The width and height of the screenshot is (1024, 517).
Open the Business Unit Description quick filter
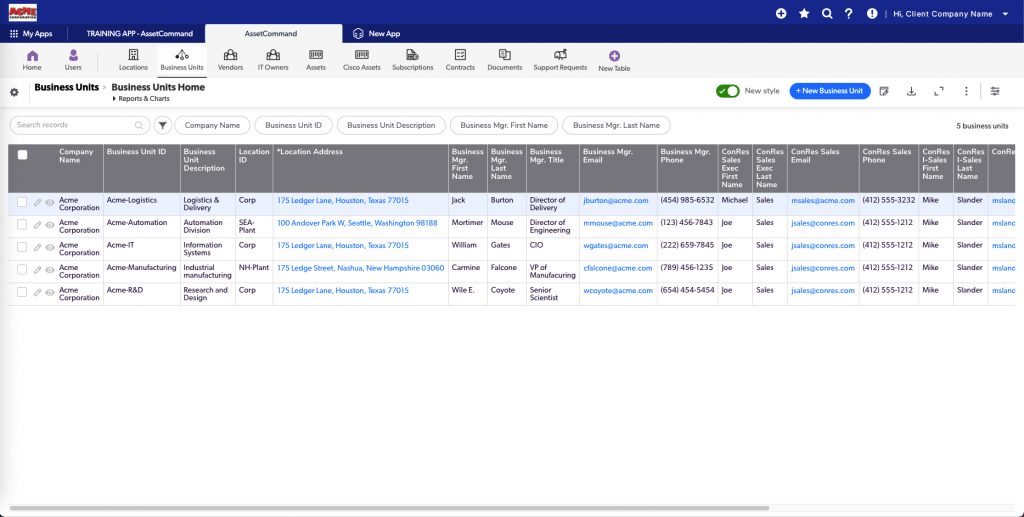click(x=391, y=125)
